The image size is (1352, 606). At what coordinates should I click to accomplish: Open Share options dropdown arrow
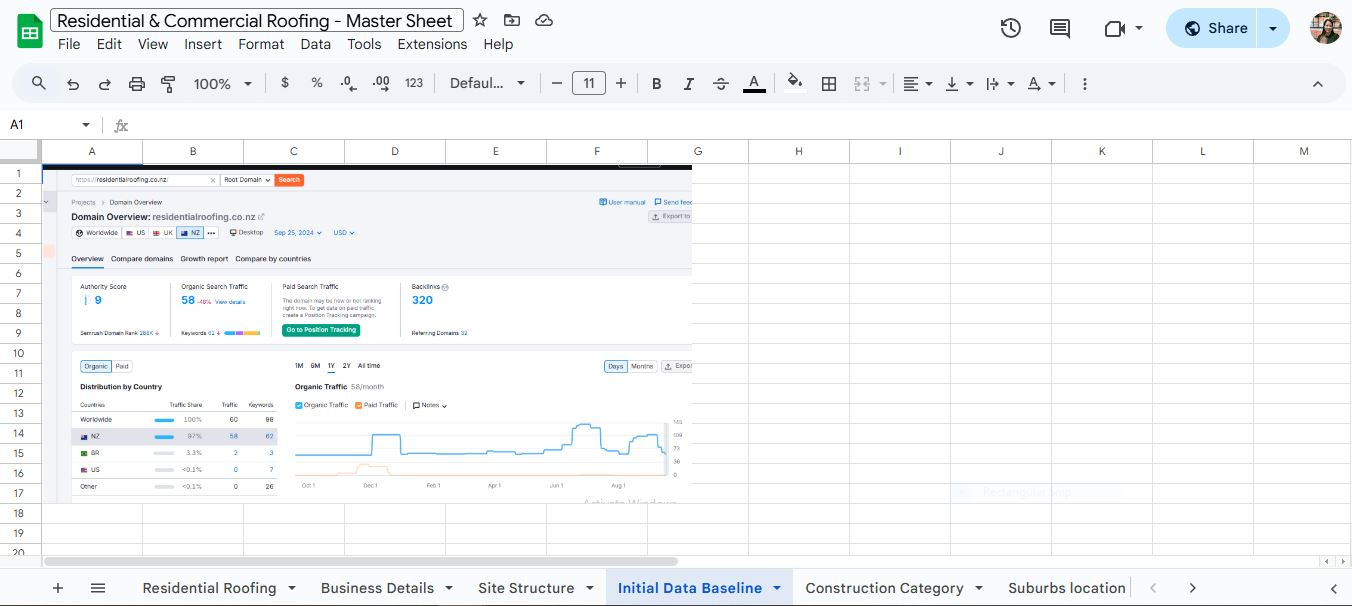click(1273, 28)
